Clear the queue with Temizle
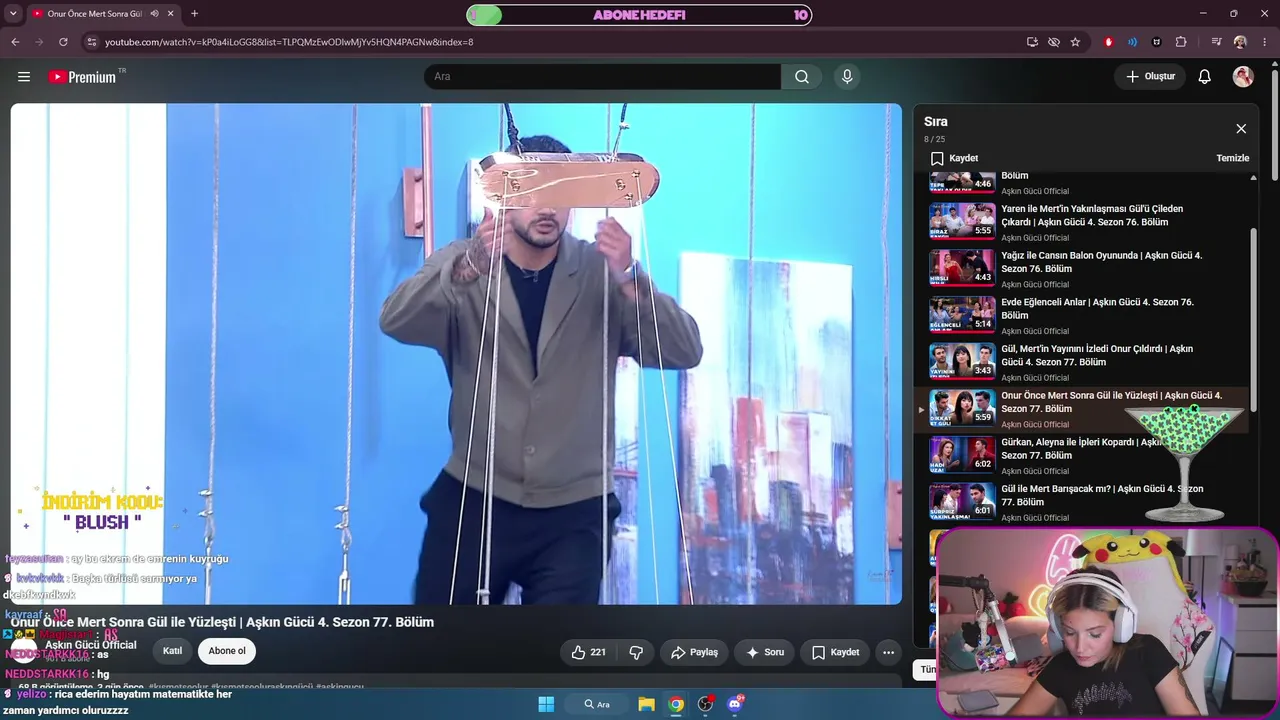The image size is (1280, 720). point(1232,158)
